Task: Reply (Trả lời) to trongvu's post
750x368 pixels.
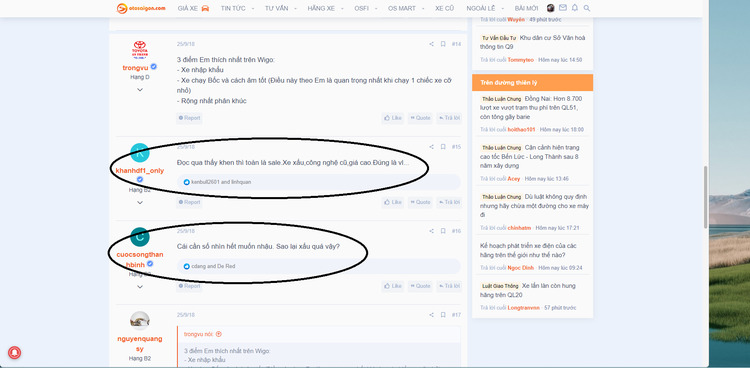Action: 449,118
